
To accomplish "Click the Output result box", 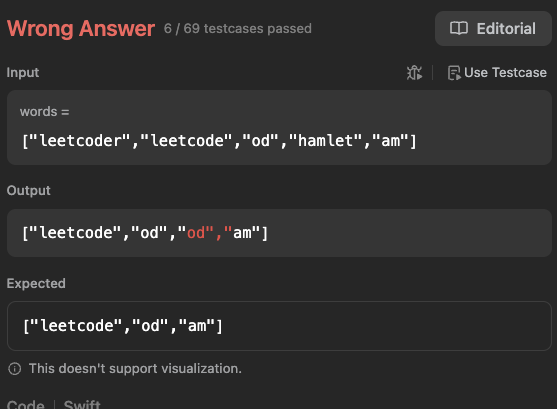I will 279,233.
